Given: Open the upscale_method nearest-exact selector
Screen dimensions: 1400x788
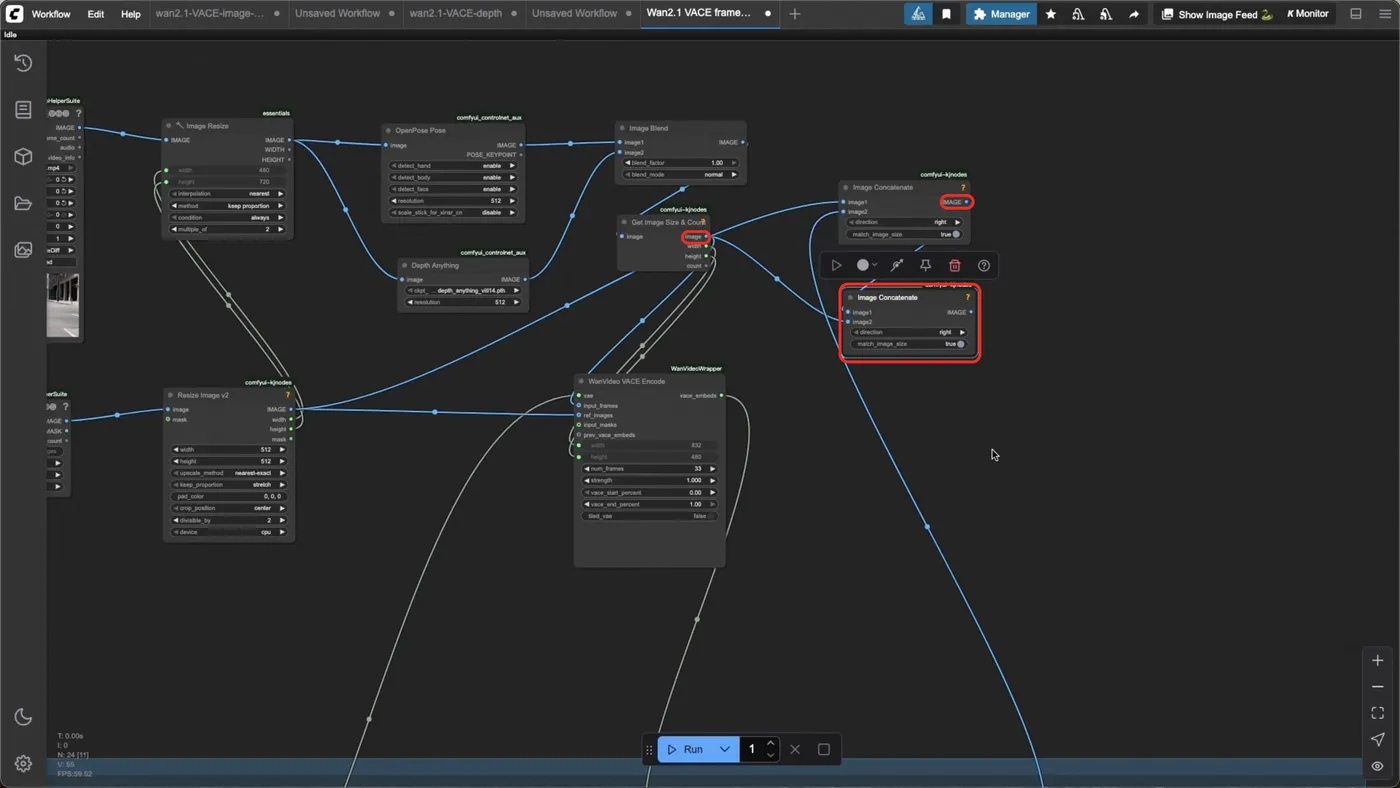Looking at the screenshot, I should tap(229, 473).
